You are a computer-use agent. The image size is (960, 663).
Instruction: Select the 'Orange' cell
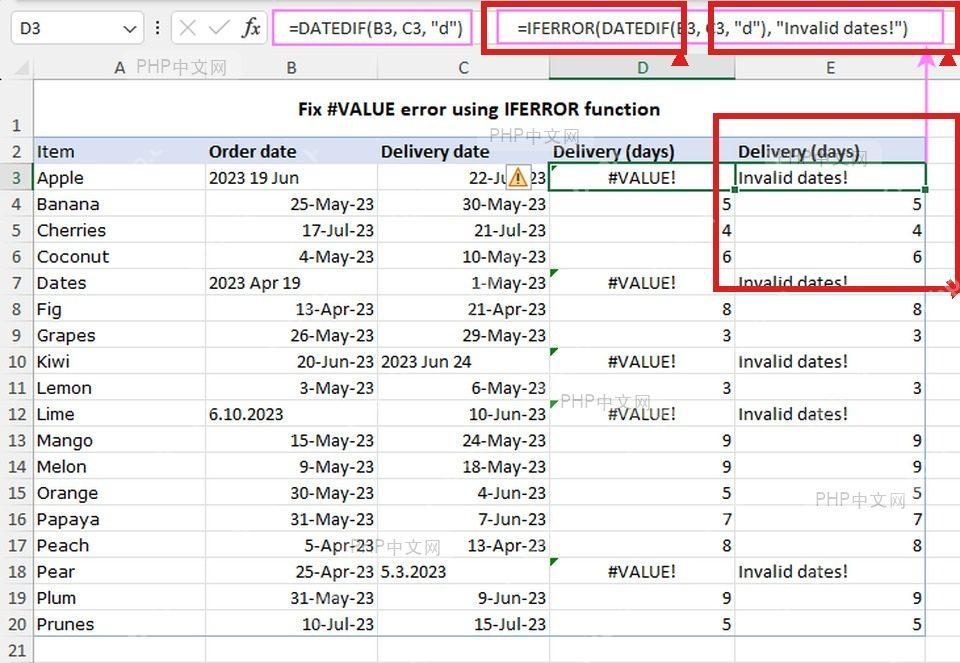click(119, 493)
